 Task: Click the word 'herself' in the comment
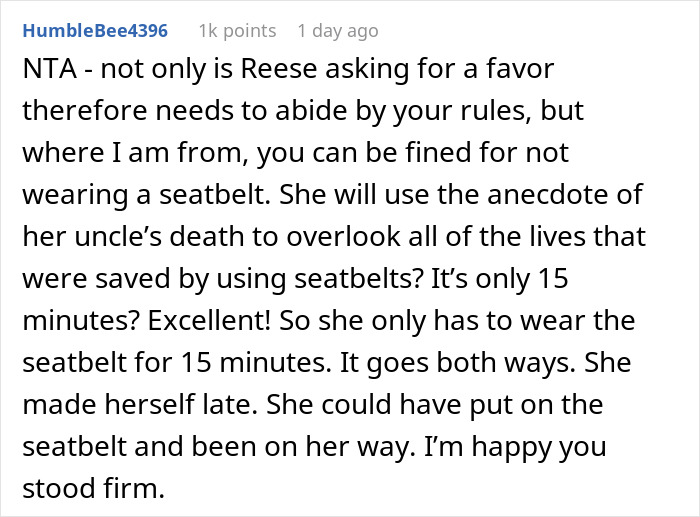(x=150, y=404)
